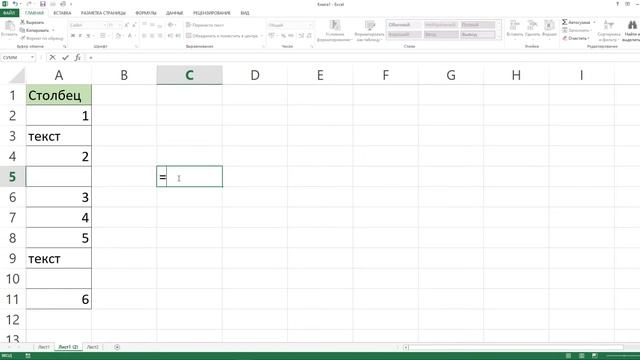Click the Page Layout view status bar icon
Image resolution: width=640 pixels, height=360 pixels.
[582, 356]
